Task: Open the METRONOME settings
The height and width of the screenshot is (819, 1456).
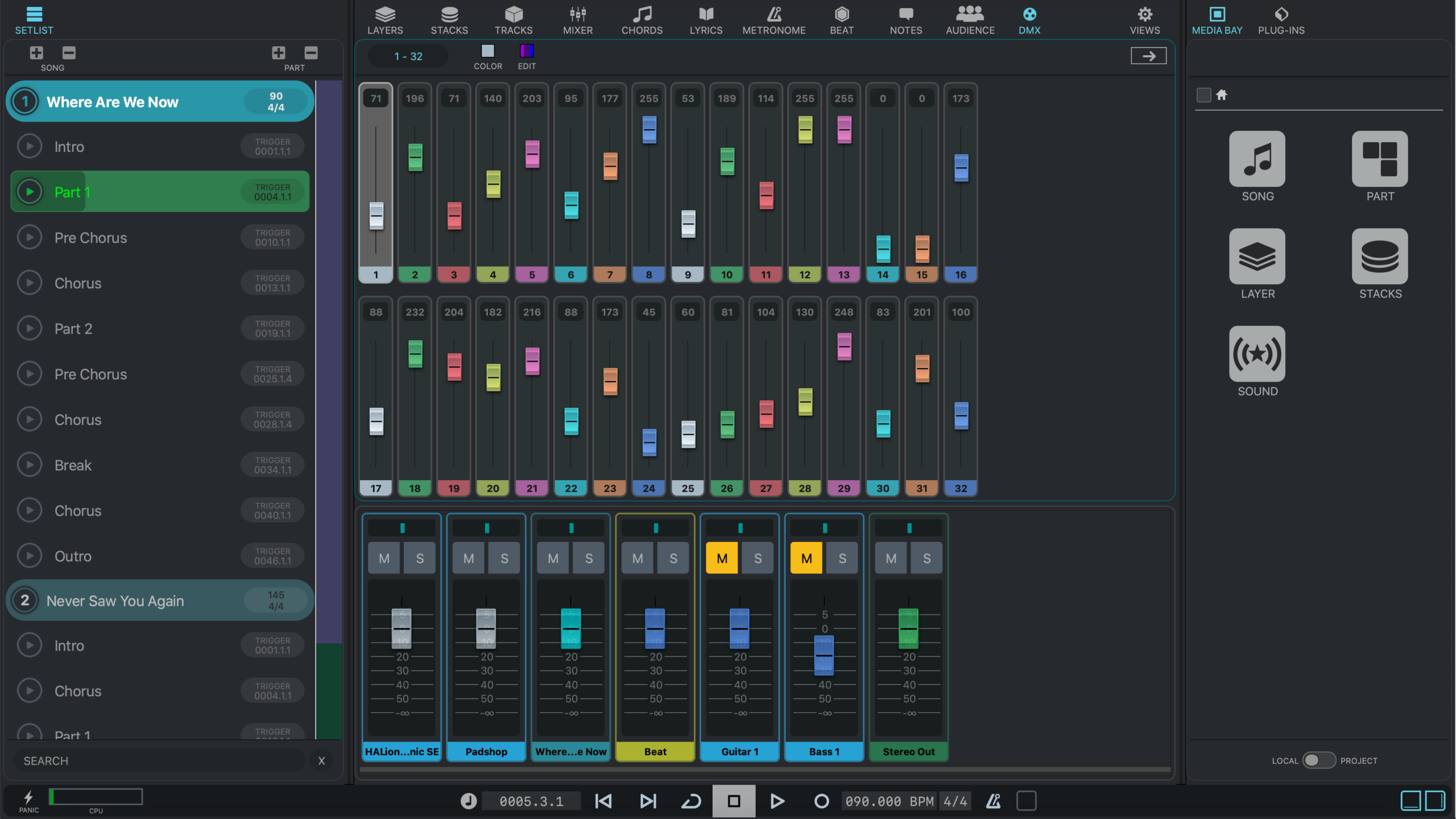Action: [773, 20]
